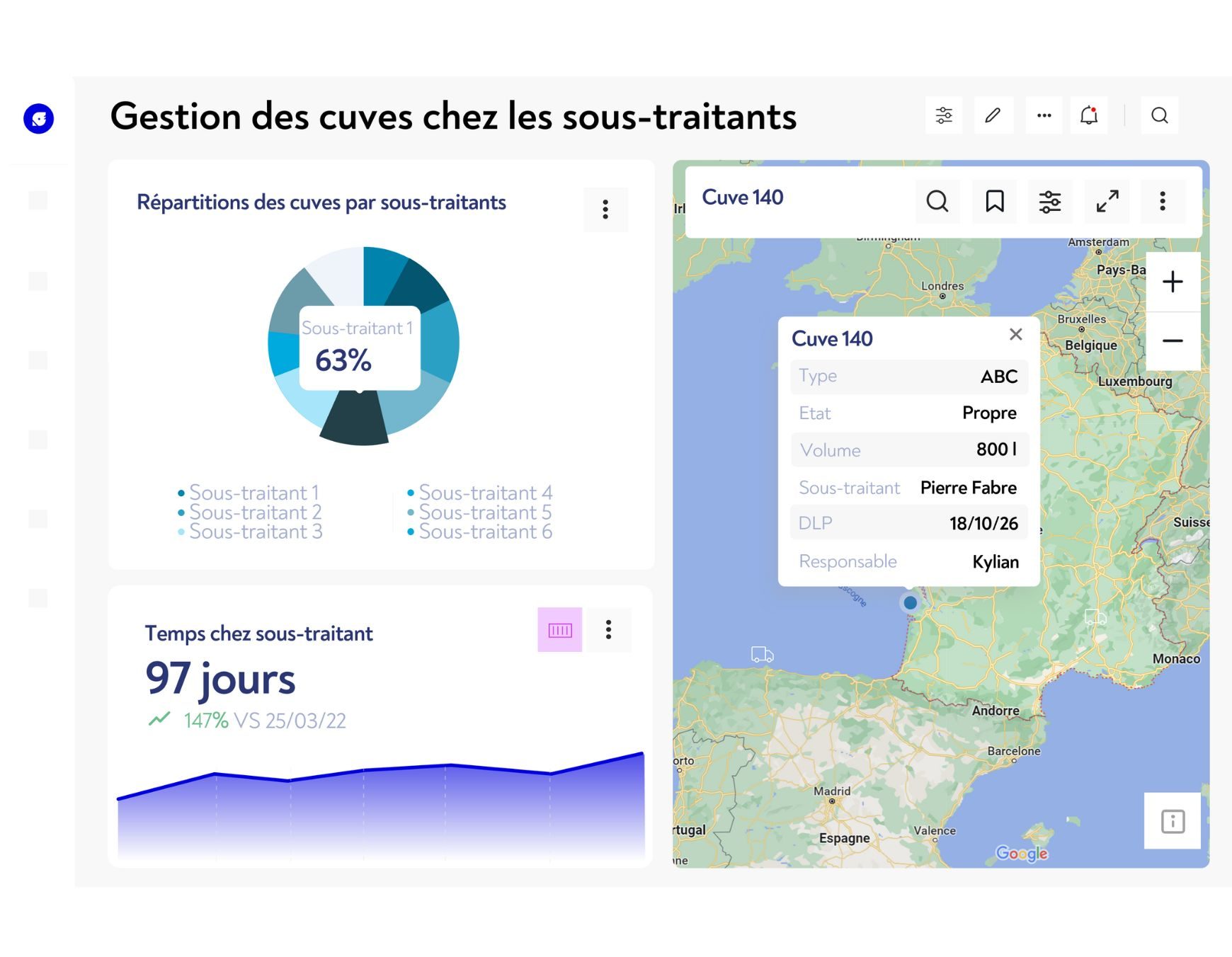This screenshot has height=957, width=1232.
Task: Click the search icon in Cuve 140 map bar
Action: pyautogui.click(x=937, y=202)
